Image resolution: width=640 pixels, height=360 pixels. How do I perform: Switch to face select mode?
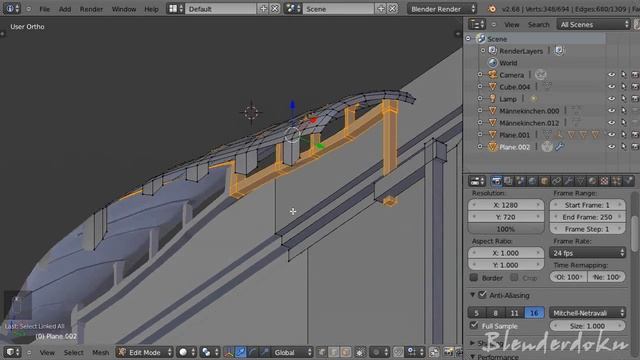[x=346, y=352]
